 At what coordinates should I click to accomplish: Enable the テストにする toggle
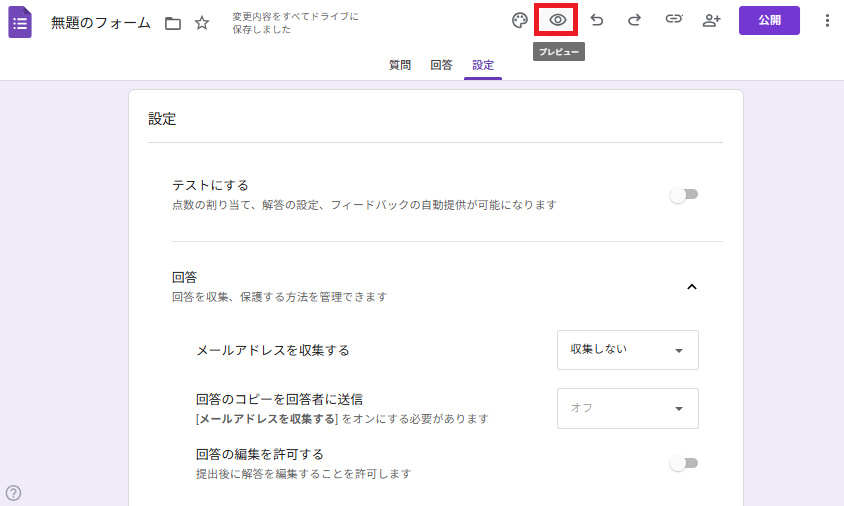[x=684, y=195]
